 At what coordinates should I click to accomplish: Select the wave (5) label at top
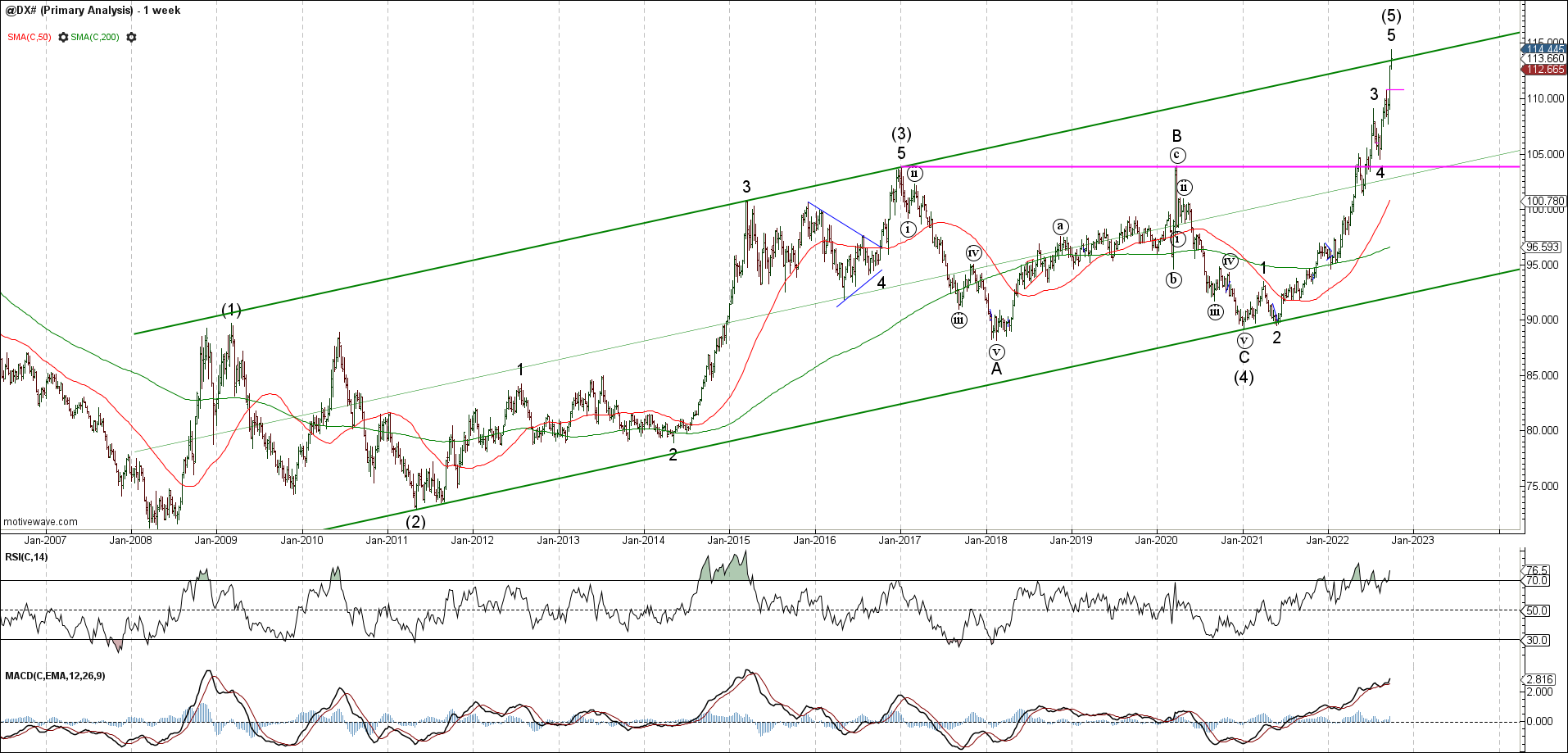[1391, 16]
